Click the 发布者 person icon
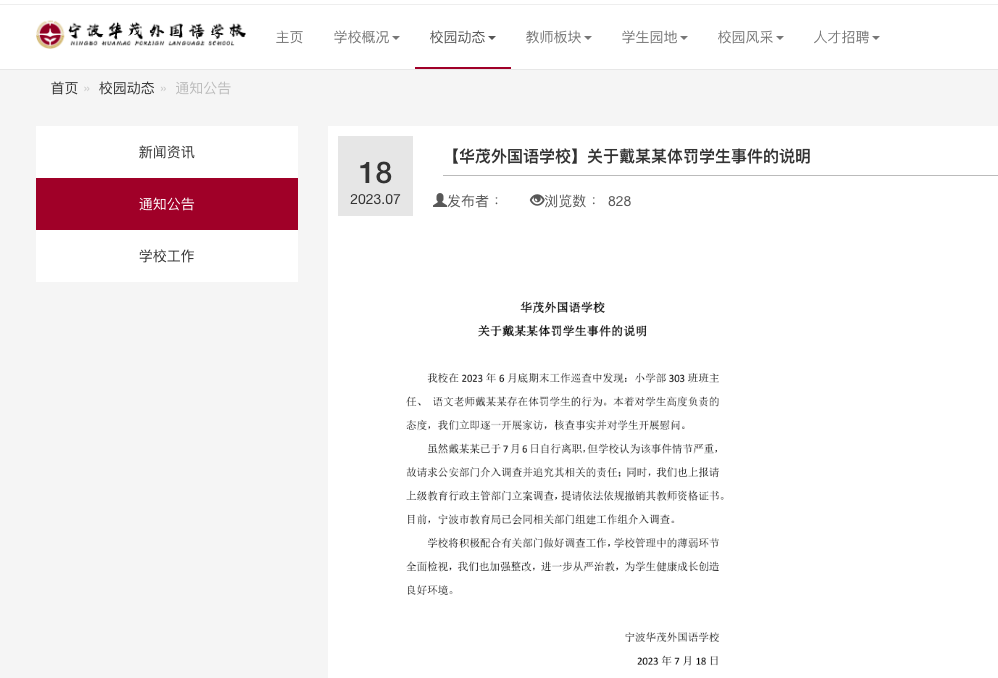The image size is (998, 678). (440, 200)
